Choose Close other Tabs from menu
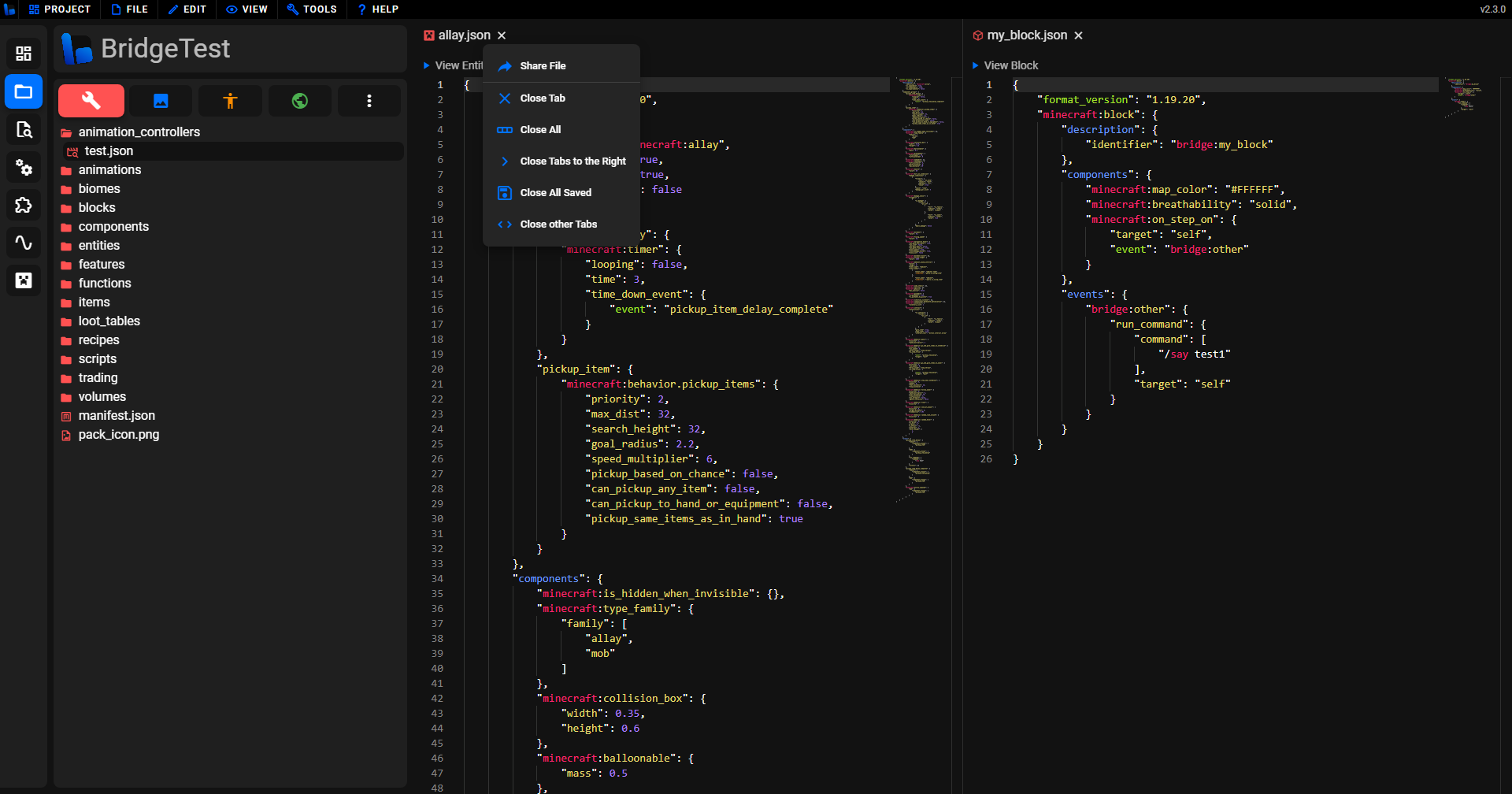 (x=561, y=224)
